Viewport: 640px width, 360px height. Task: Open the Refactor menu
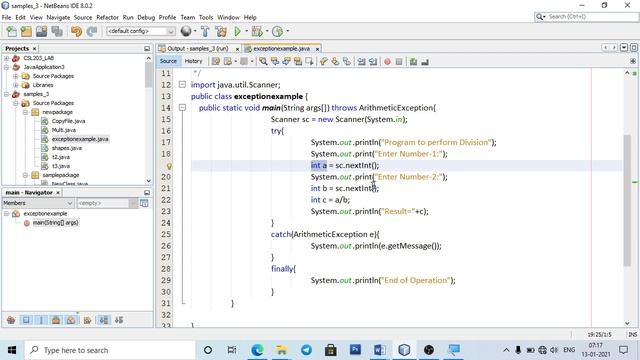click(x=107, y=18)
